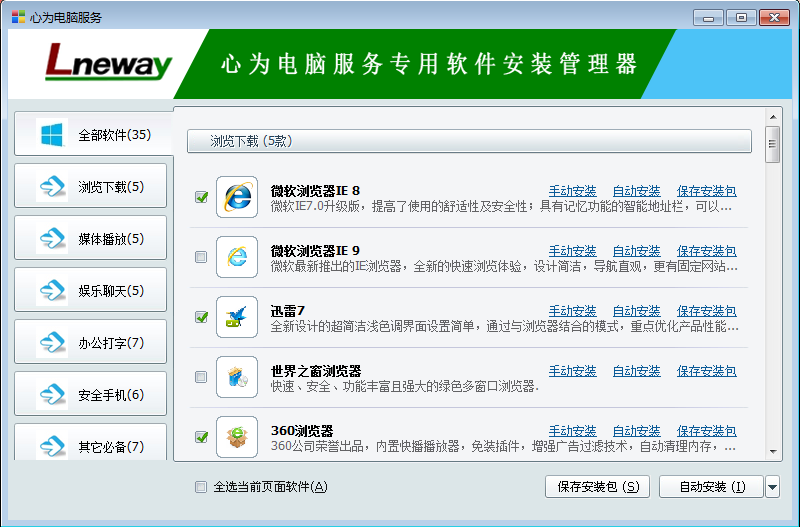
Task: Uncheck the 微软浏览器IE 8 checkbox
Action: [201, 197]
